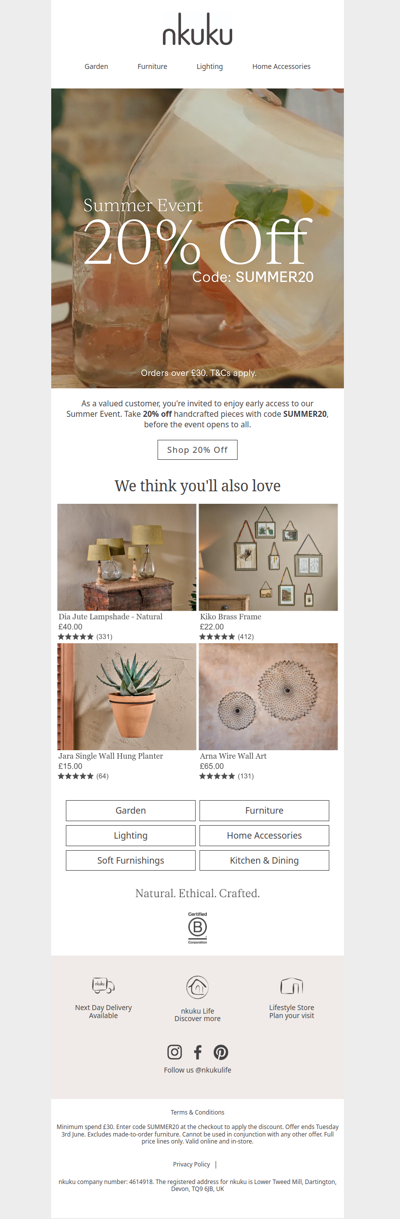The width and height of the screenshot is (400, 1219).
Task: Open the Kiko Brass Frame product image
Action: (268, 557)
